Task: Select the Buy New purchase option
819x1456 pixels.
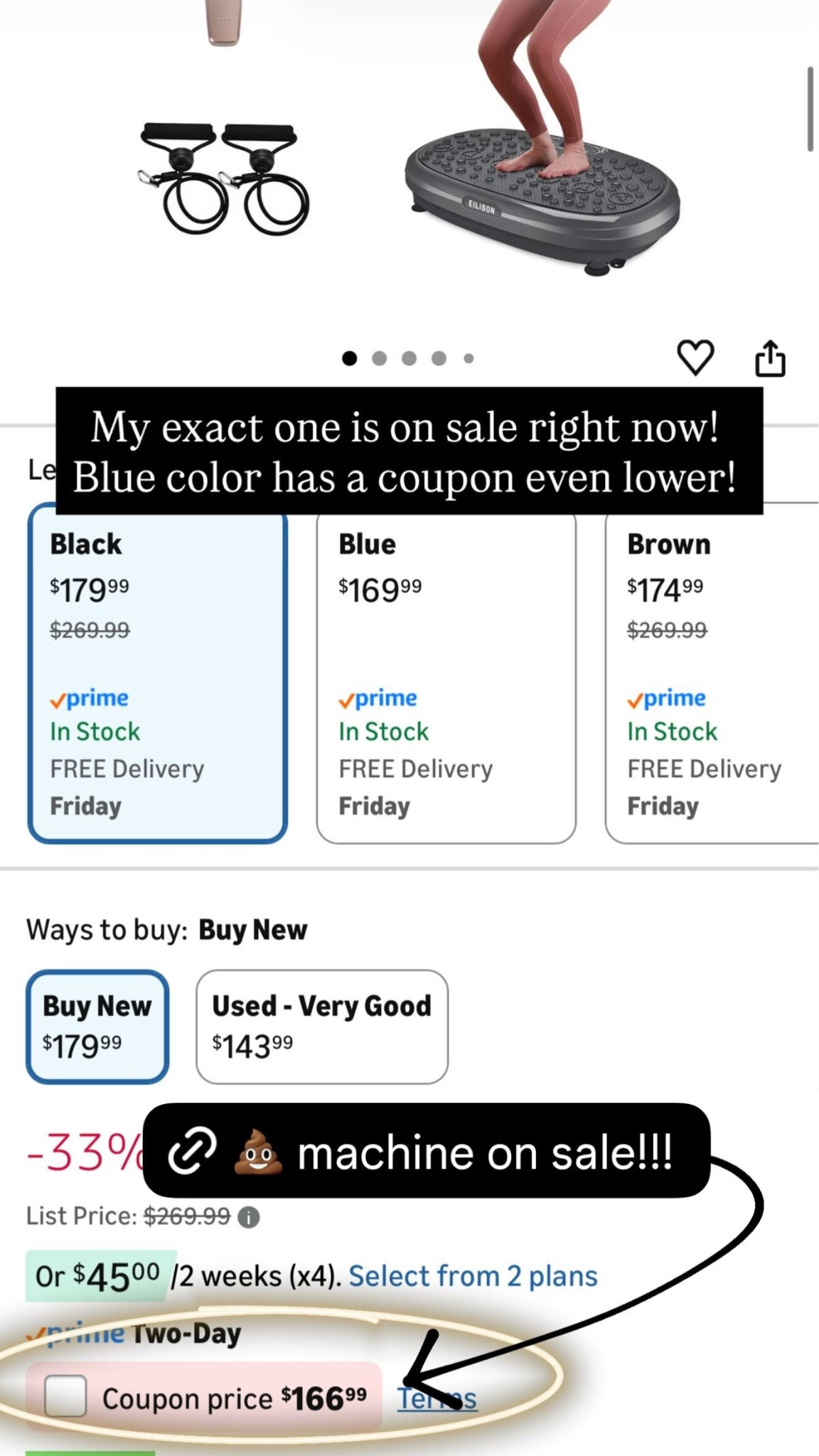Action: (x=97, y=1027)
